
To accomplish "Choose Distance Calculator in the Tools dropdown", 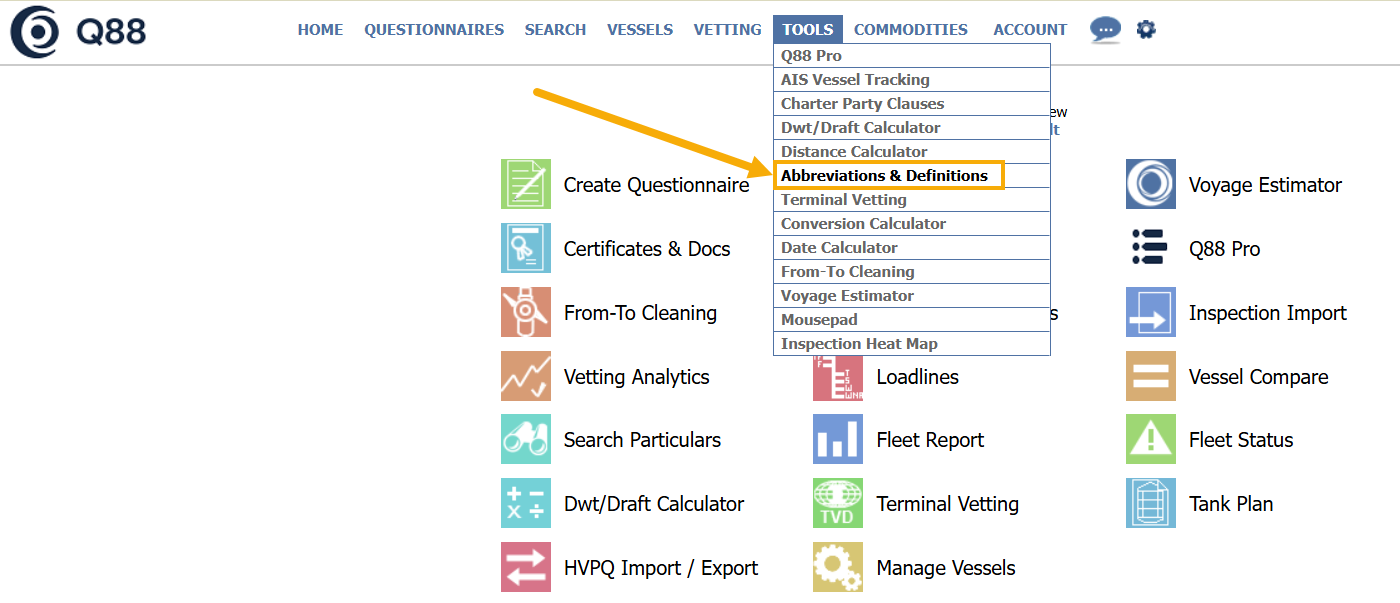I will pyautogui.click(x=854, y=152).
